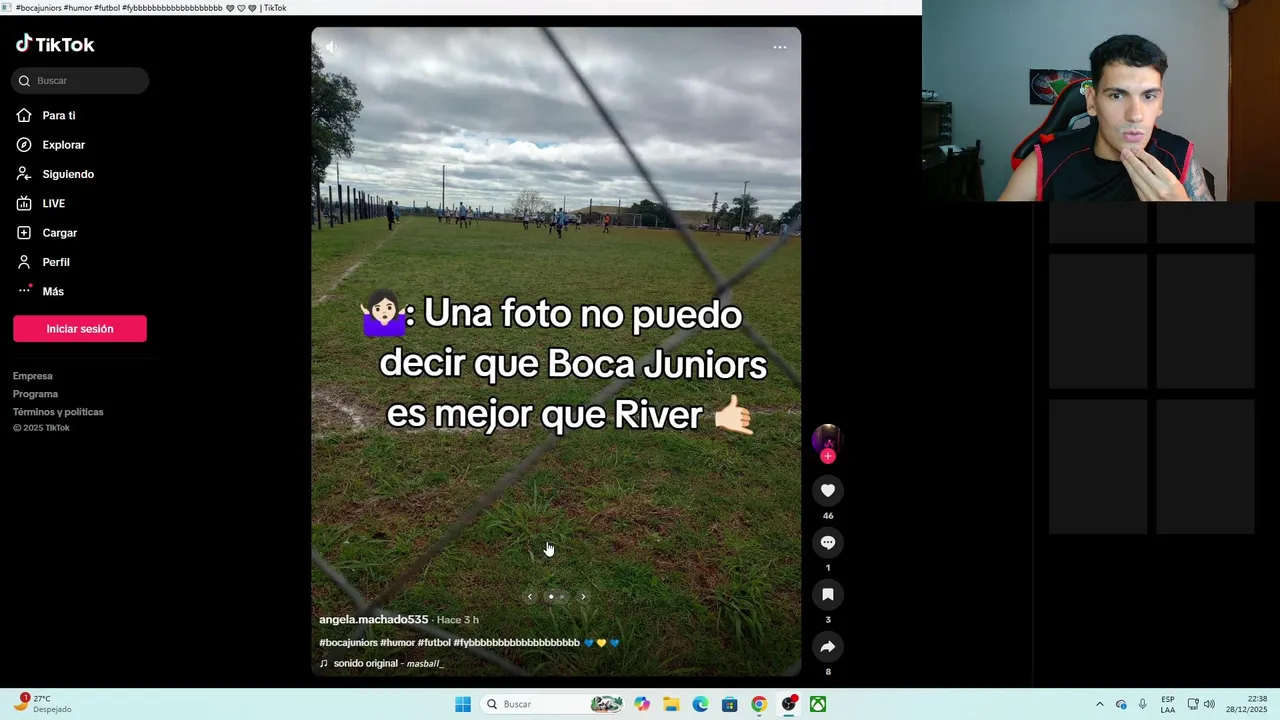Screen dimensions: 1280x720
Task: Toggle video mute speaker icon
Action: pos(332,47)
